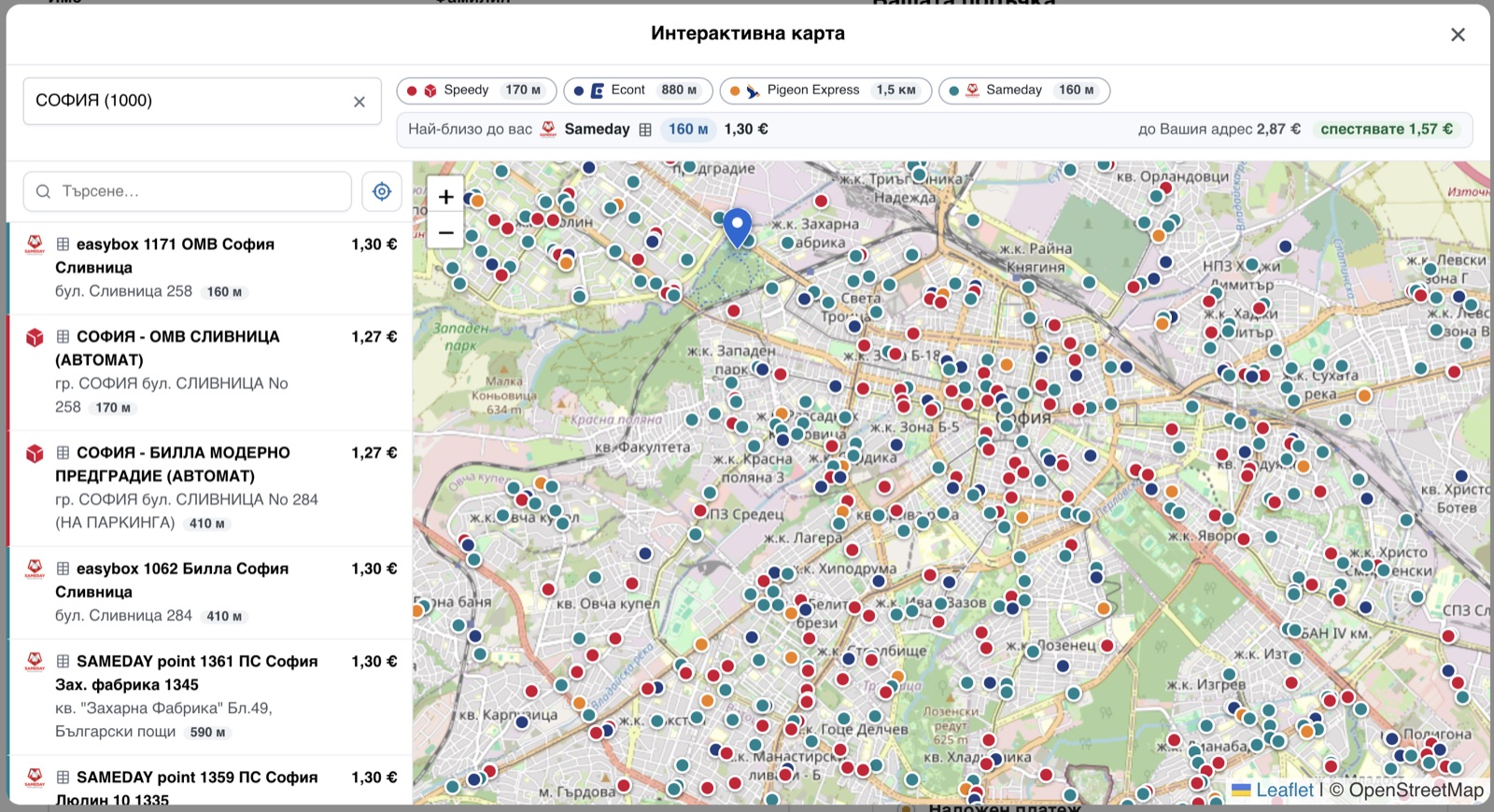Select easybox 1171 ОМВ София Сливница
The height and width of the screenshot is (812, 1494).
tap(210, 268)
